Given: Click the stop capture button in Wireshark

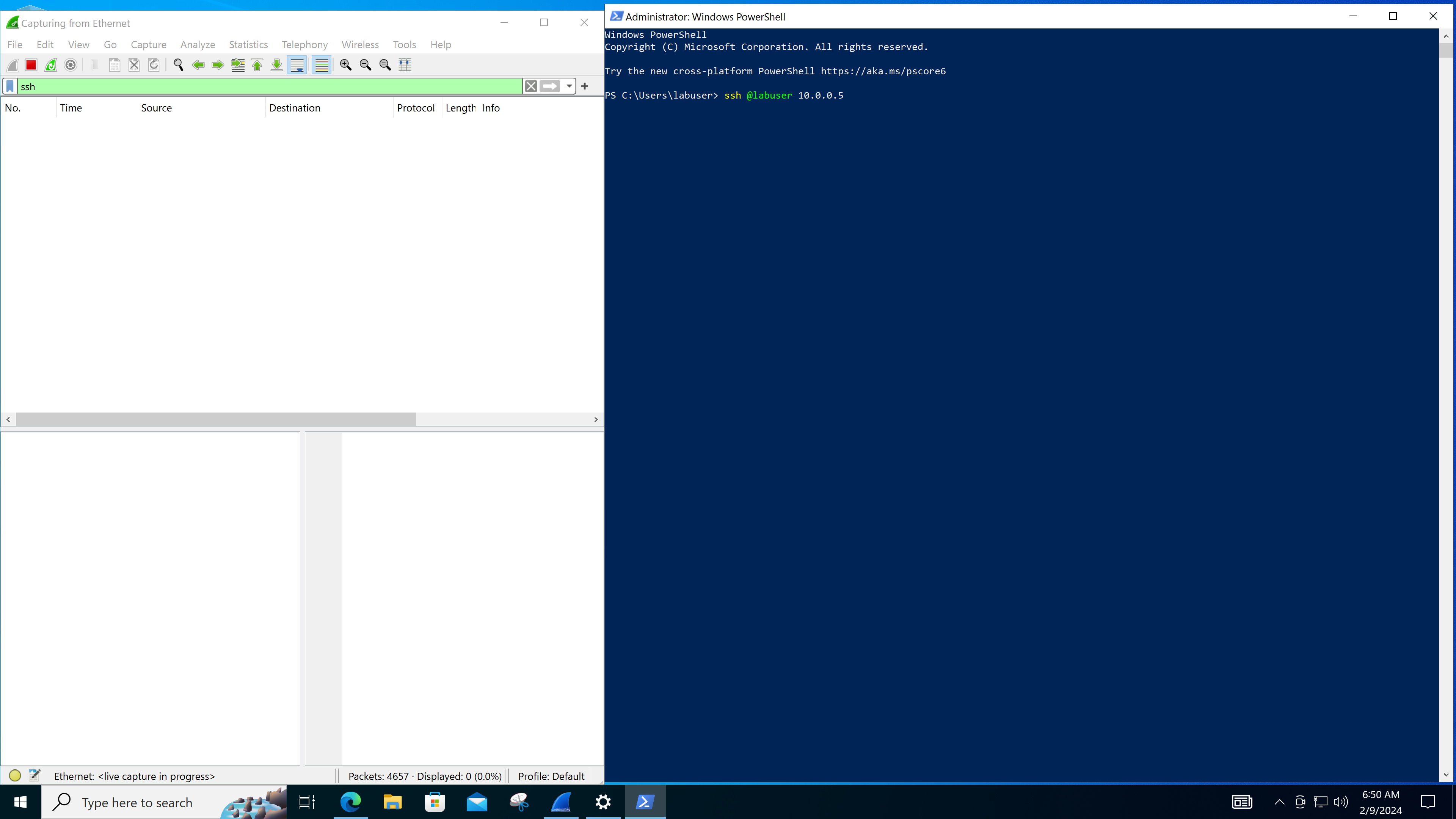Looking at the screenshot, I should (32, 64).
